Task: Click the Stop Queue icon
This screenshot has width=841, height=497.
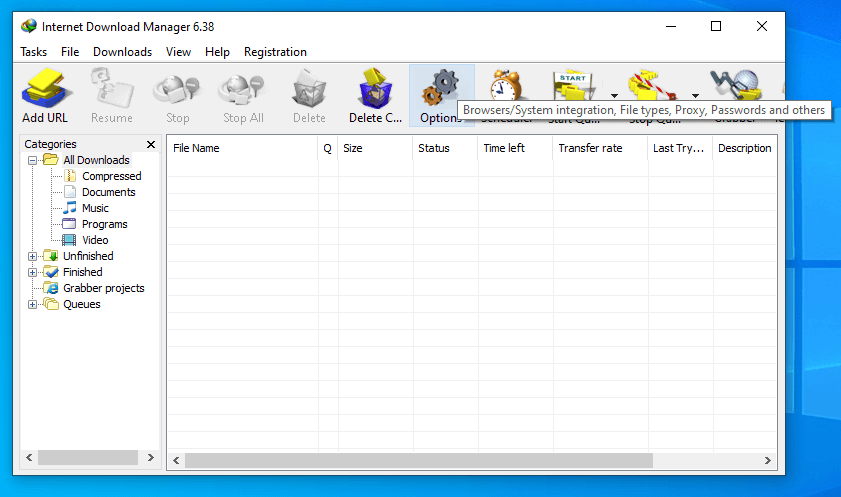Action: (652, 85)
